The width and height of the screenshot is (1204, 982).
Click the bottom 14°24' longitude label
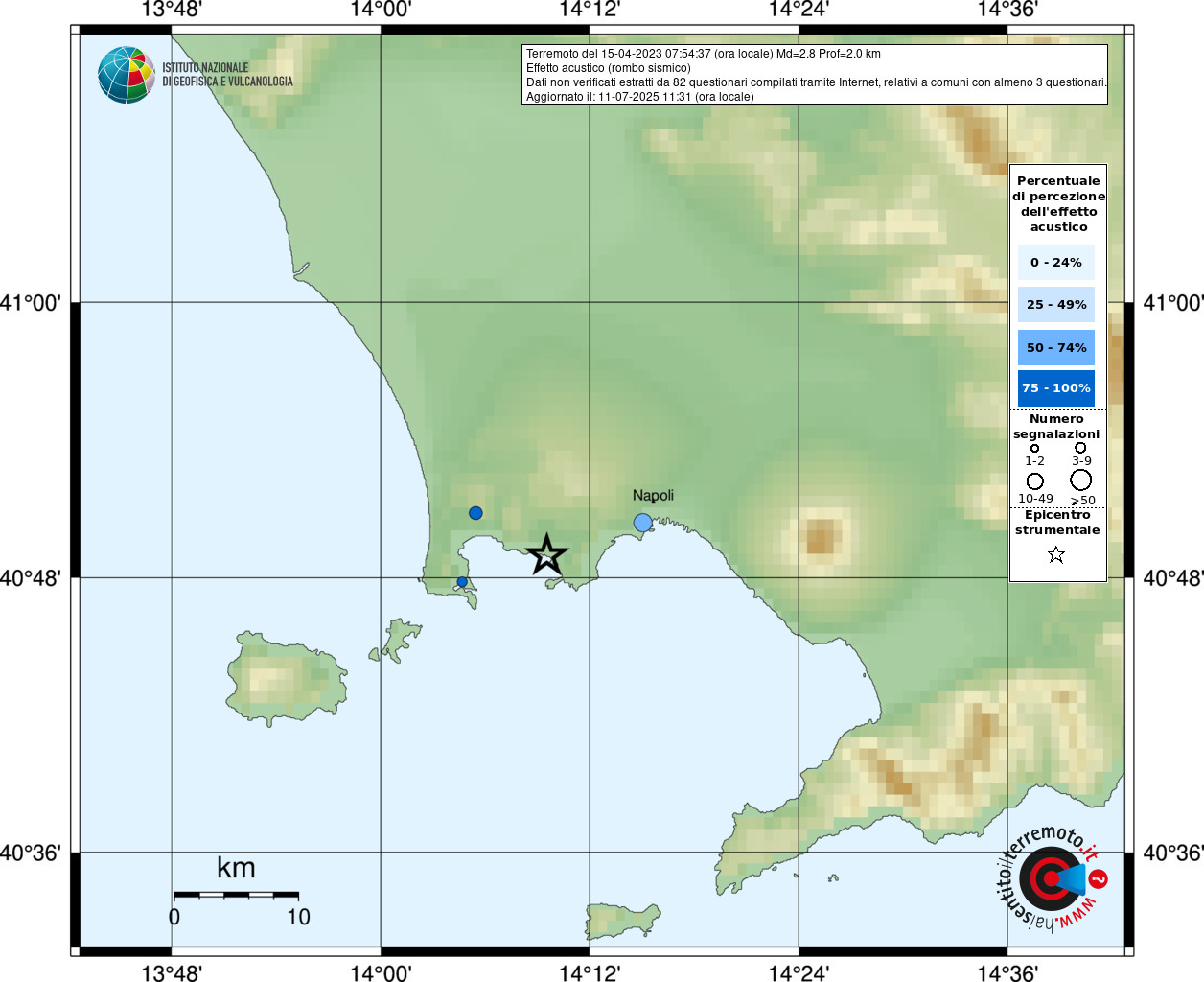coord(799,972)
